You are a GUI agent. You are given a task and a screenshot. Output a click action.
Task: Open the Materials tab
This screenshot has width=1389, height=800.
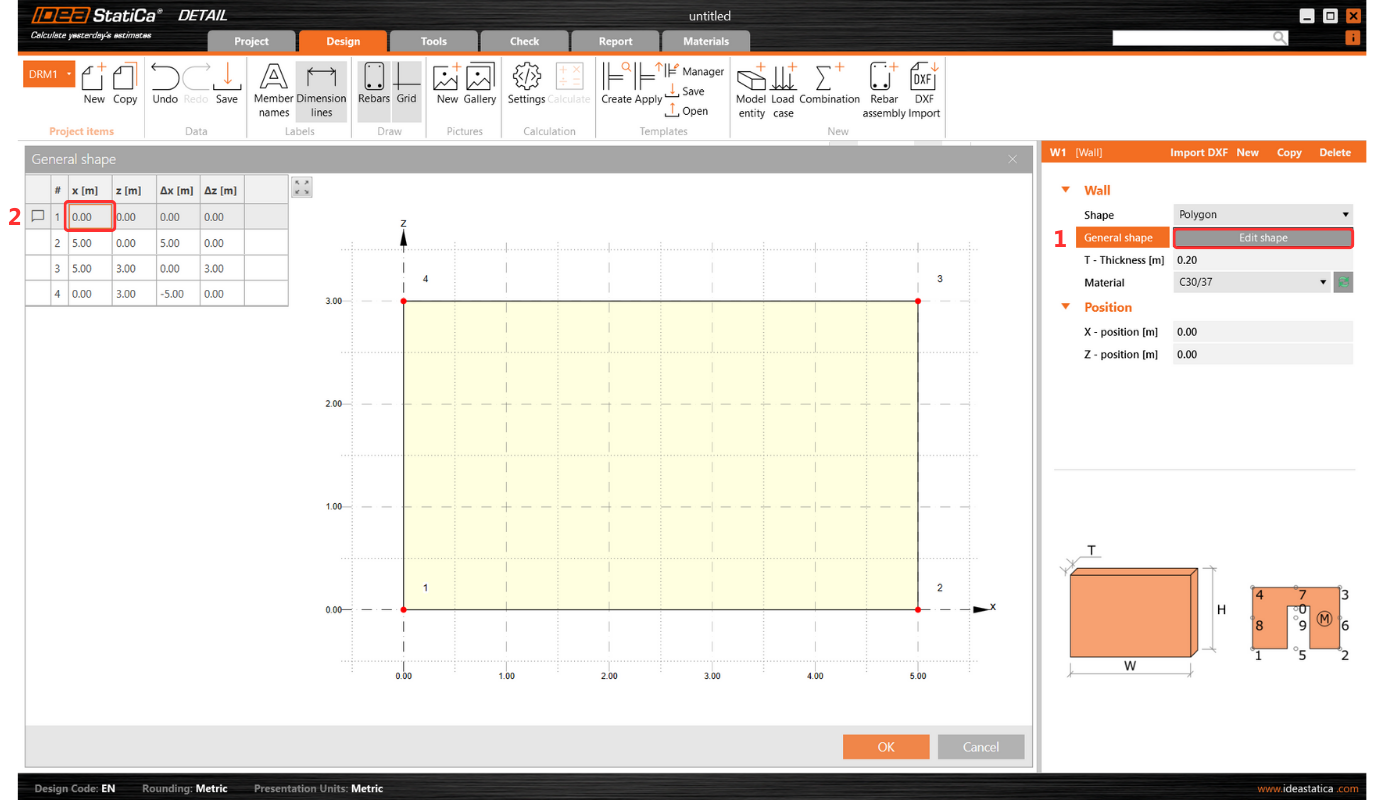[x=706, y=41]
